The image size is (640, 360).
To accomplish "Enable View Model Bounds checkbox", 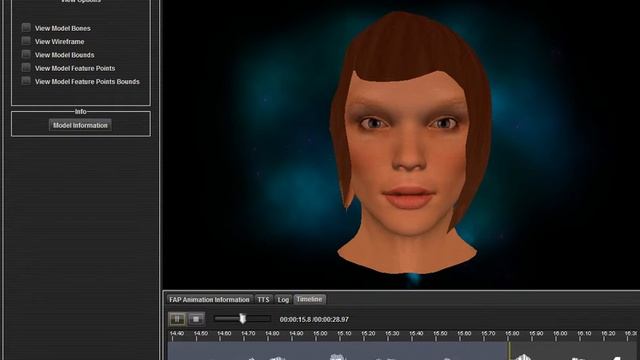I will point(26,54).
